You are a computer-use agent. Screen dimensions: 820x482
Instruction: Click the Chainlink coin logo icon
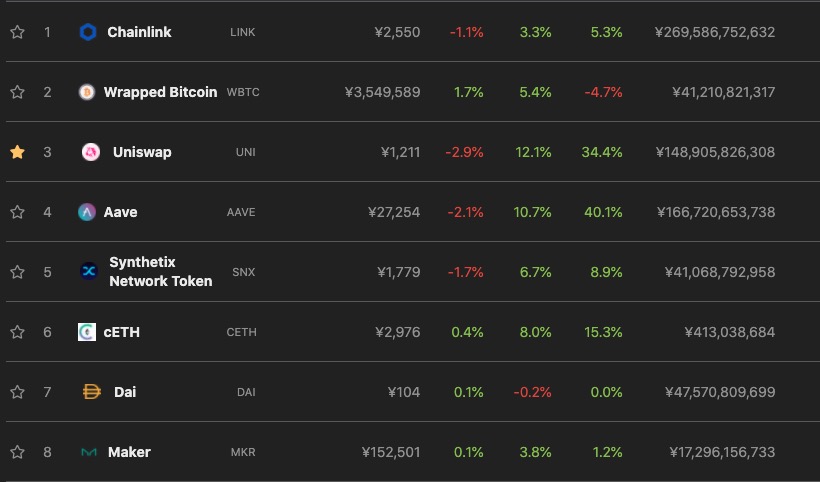pos(87,32)
